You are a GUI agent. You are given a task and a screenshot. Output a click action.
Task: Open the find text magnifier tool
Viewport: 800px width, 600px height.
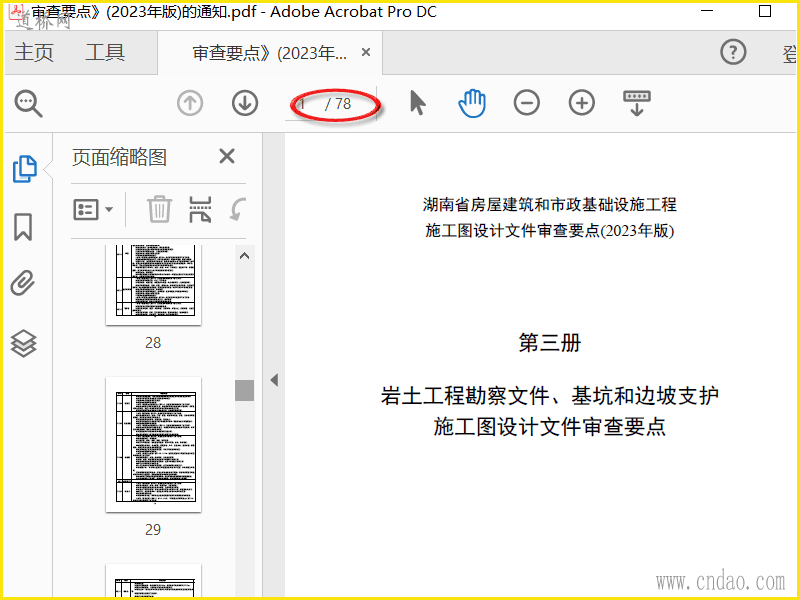29,104
